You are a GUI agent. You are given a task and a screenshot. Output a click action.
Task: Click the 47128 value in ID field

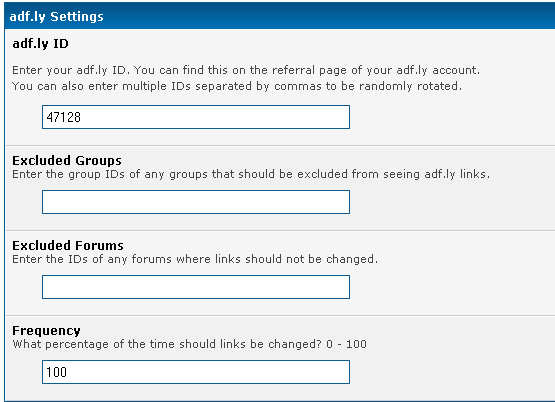tap(64, 117)
